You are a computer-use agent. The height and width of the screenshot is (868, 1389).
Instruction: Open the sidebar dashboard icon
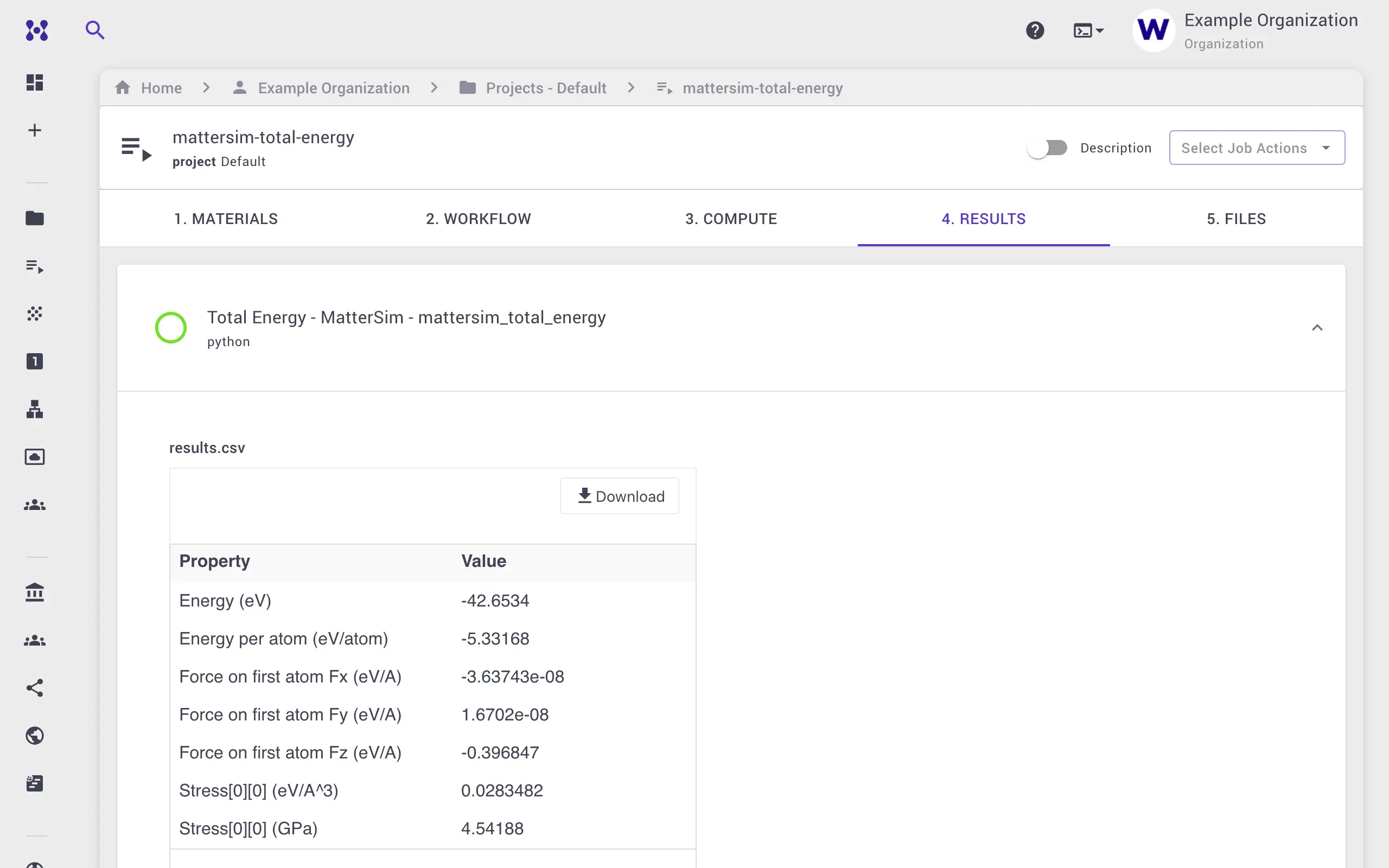pos(34,82)
